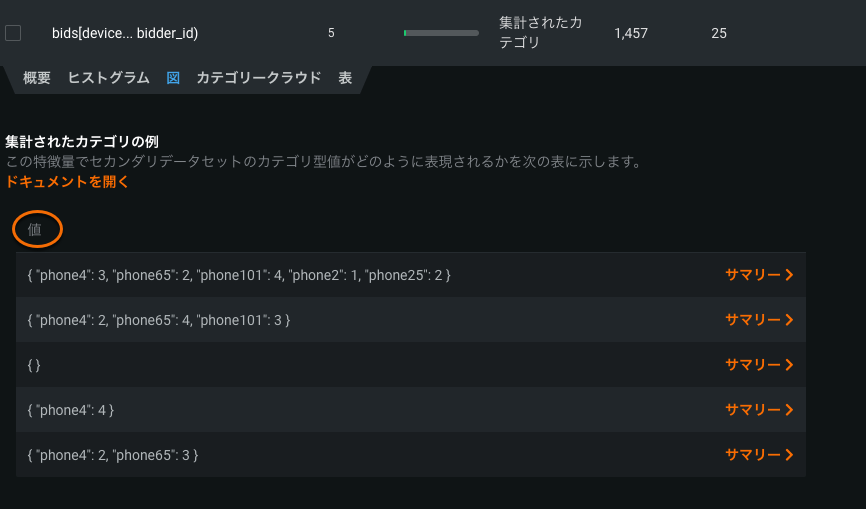Image resolution: width=866 pixels, height=509 pixels.
Task: Open the カテゴリークラウド tab
Action: pos(258,78)
